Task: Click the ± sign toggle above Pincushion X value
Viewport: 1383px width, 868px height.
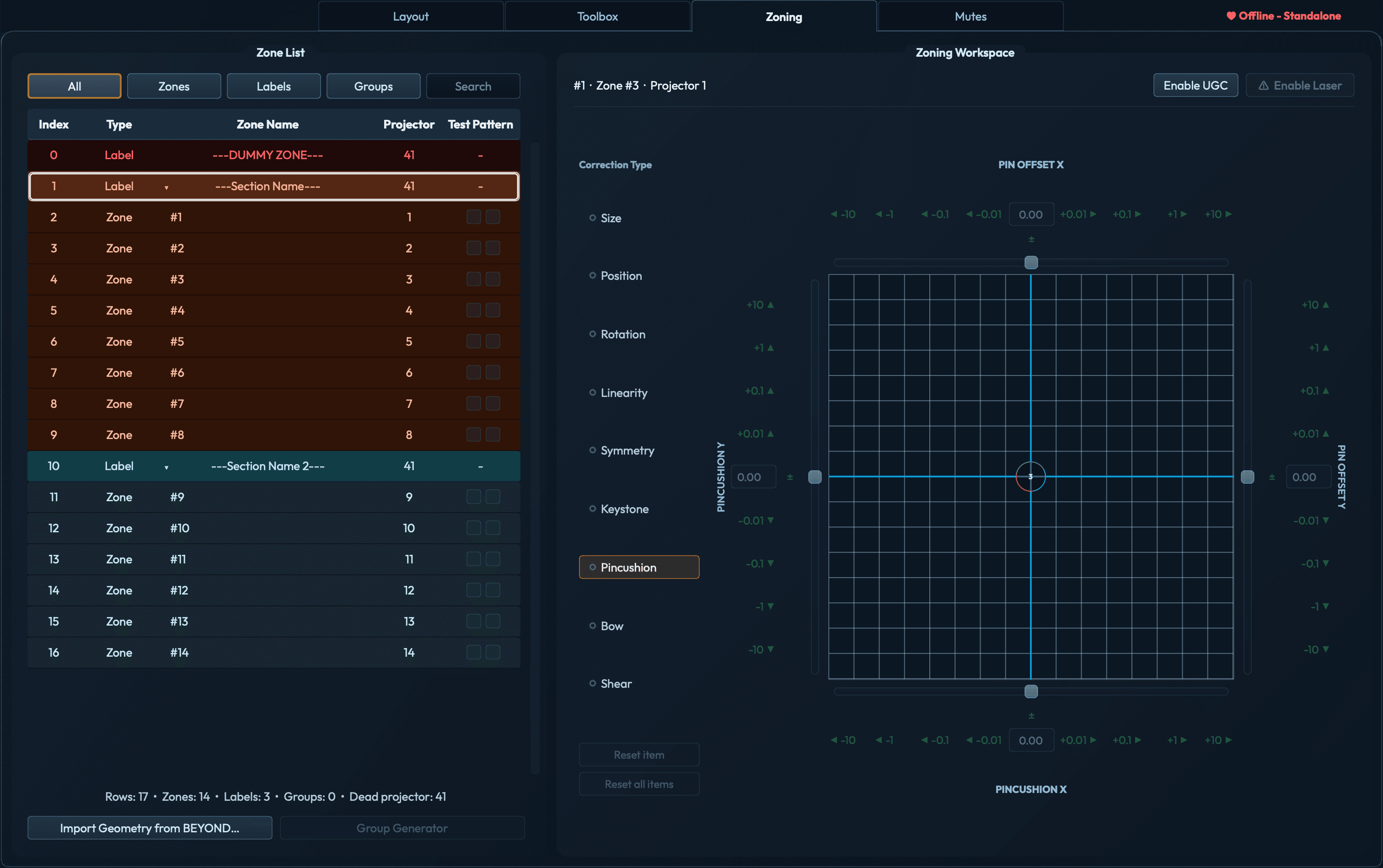Action: pos(1031,716)
